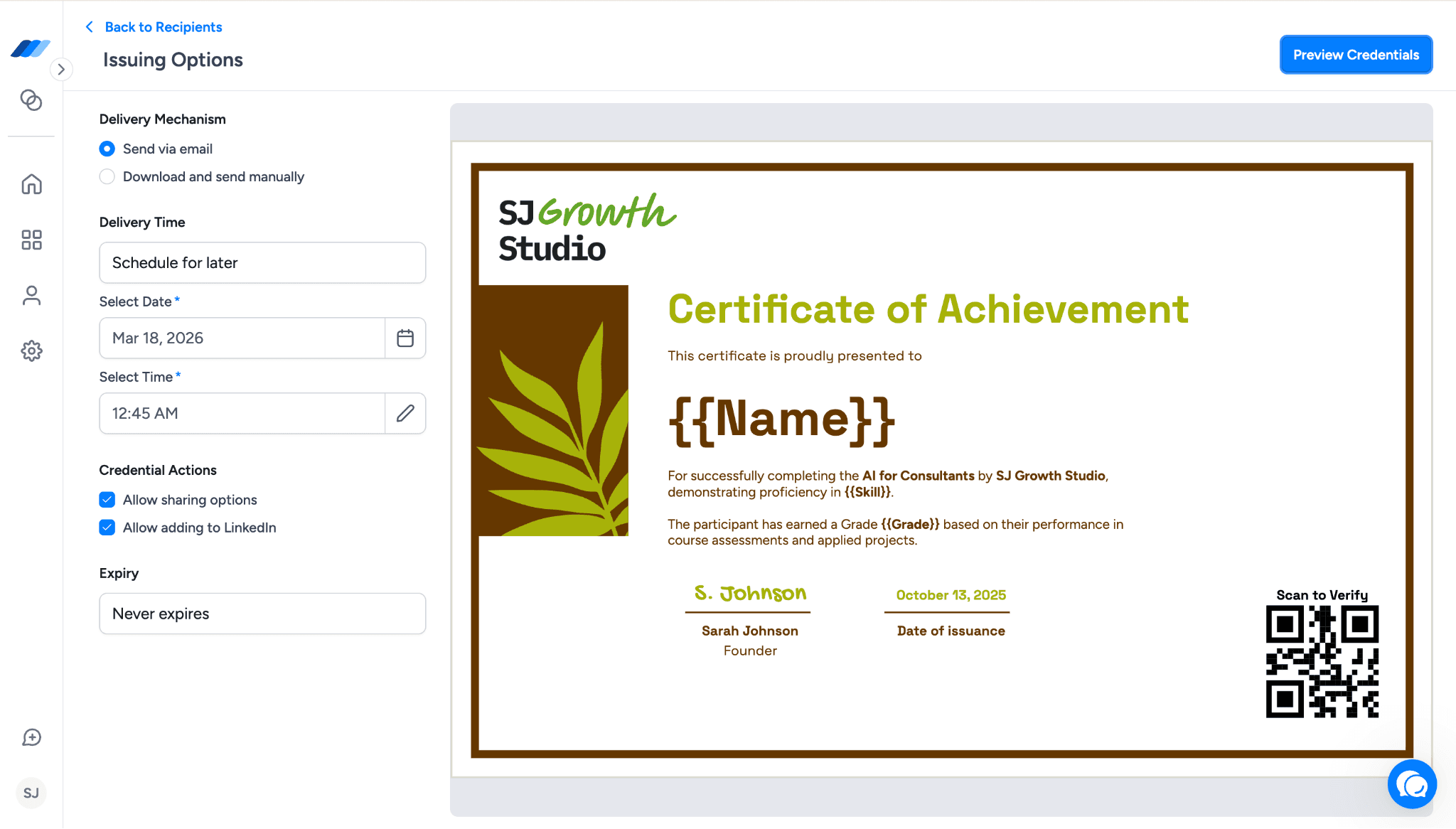
Task: Expand the sidebar with chevron arrow
Action: pos(61,70)
